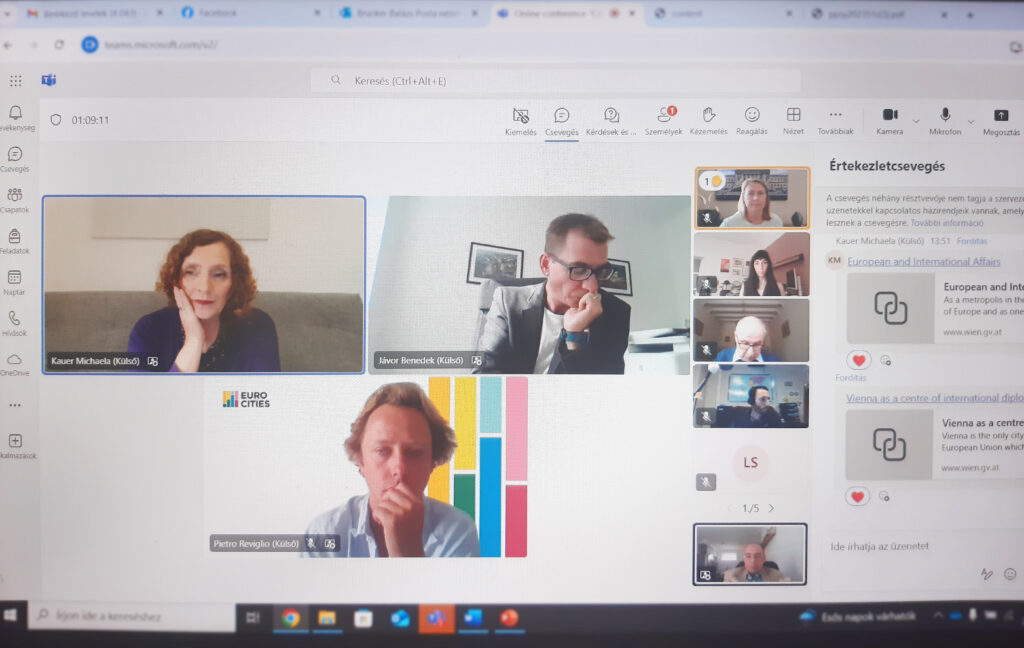
Task: Open the European and International Affairs link
Action: 923,261
